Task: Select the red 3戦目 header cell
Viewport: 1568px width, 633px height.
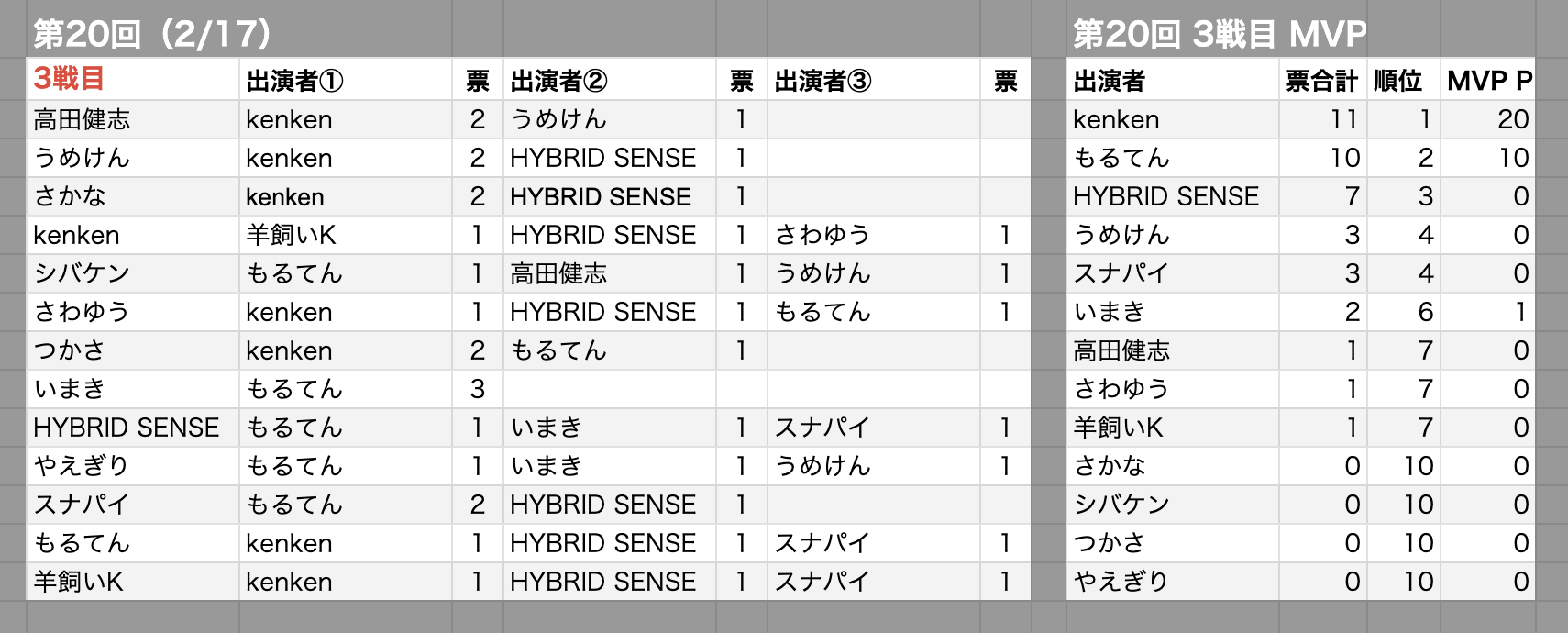Action: pos(69,79)
